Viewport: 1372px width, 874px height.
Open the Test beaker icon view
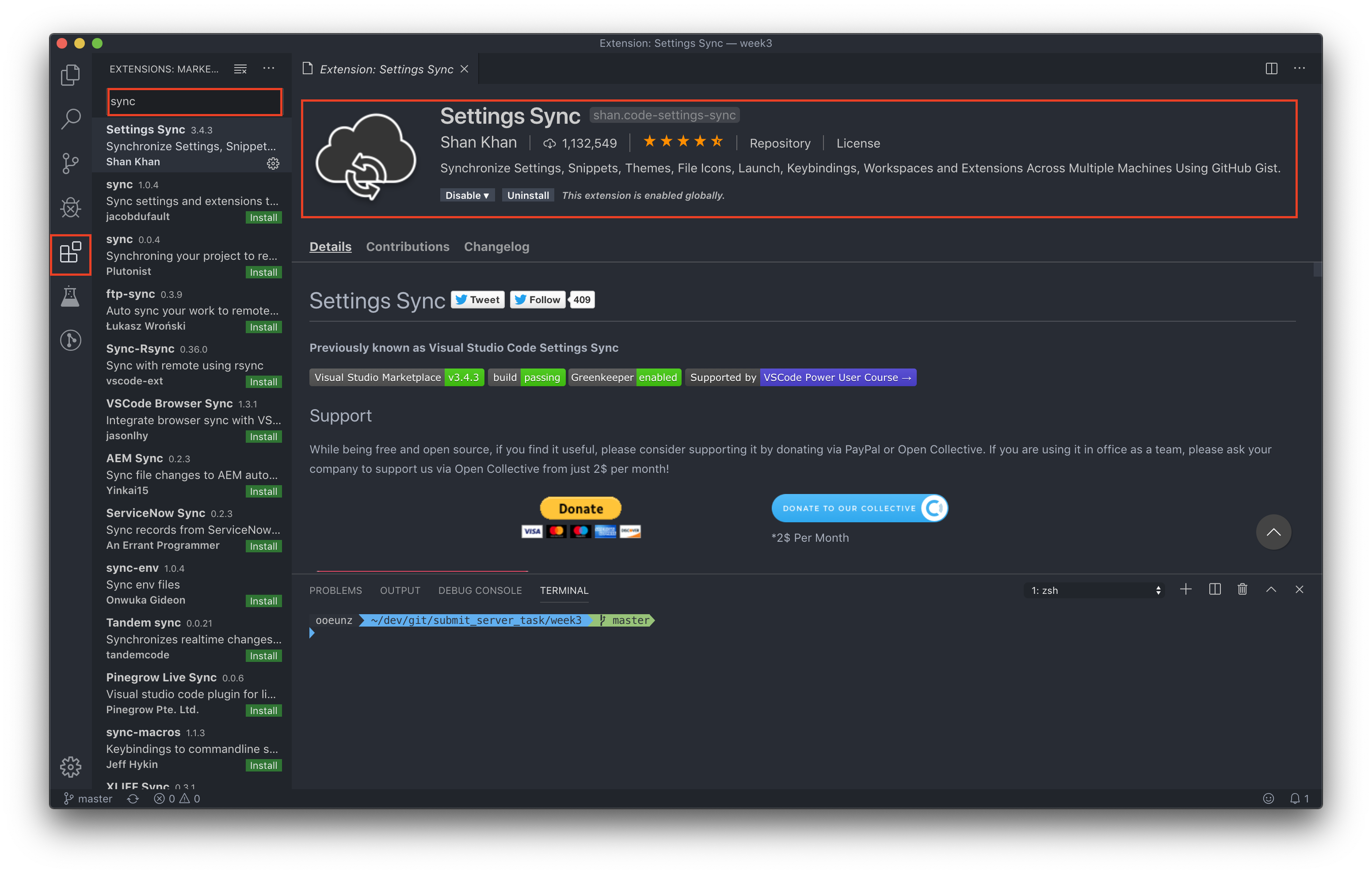coord(70,296)
